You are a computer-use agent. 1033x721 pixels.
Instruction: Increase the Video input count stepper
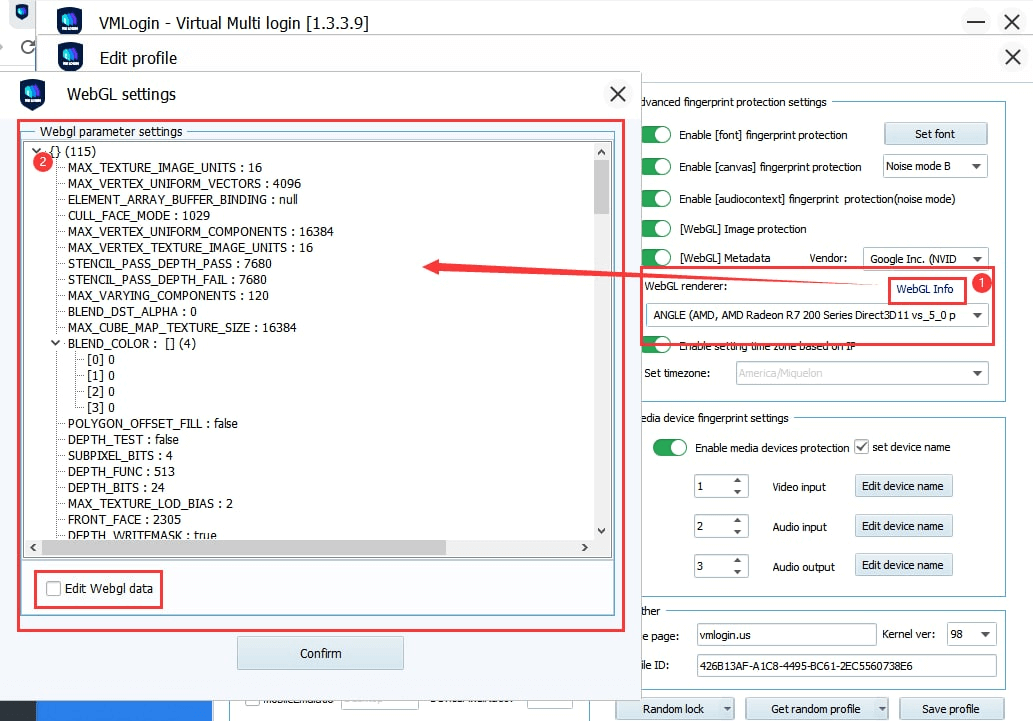coord(738,481)
